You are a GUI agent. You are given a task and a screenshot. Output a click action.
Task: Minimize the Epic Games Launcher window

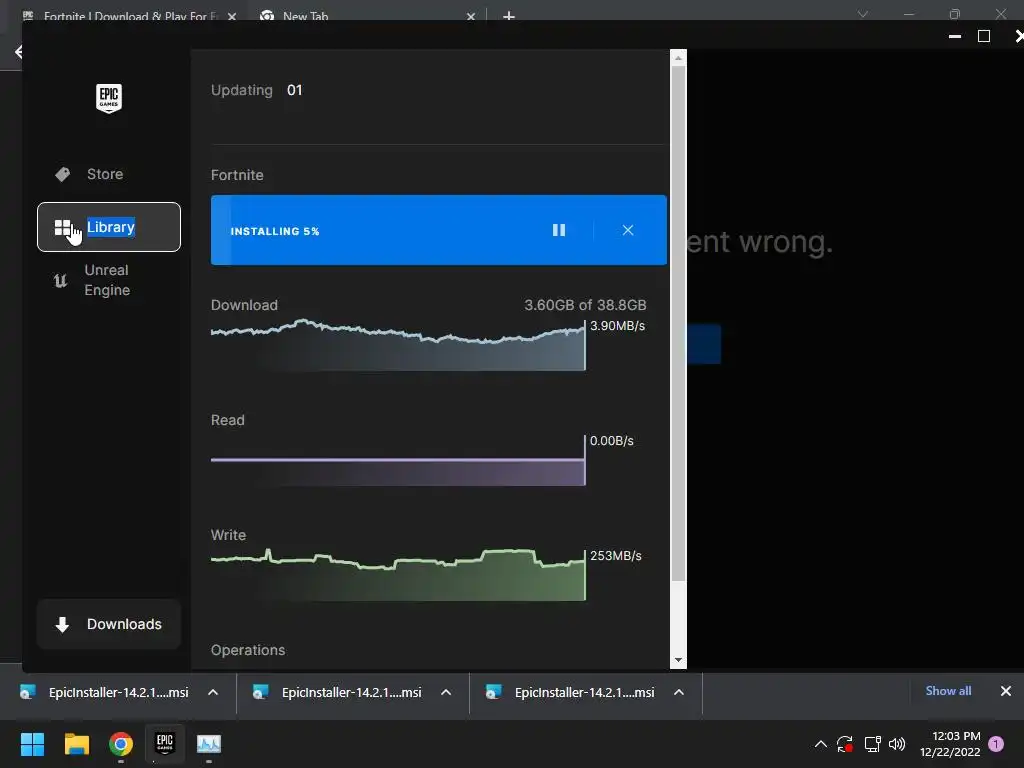[955, 36]
